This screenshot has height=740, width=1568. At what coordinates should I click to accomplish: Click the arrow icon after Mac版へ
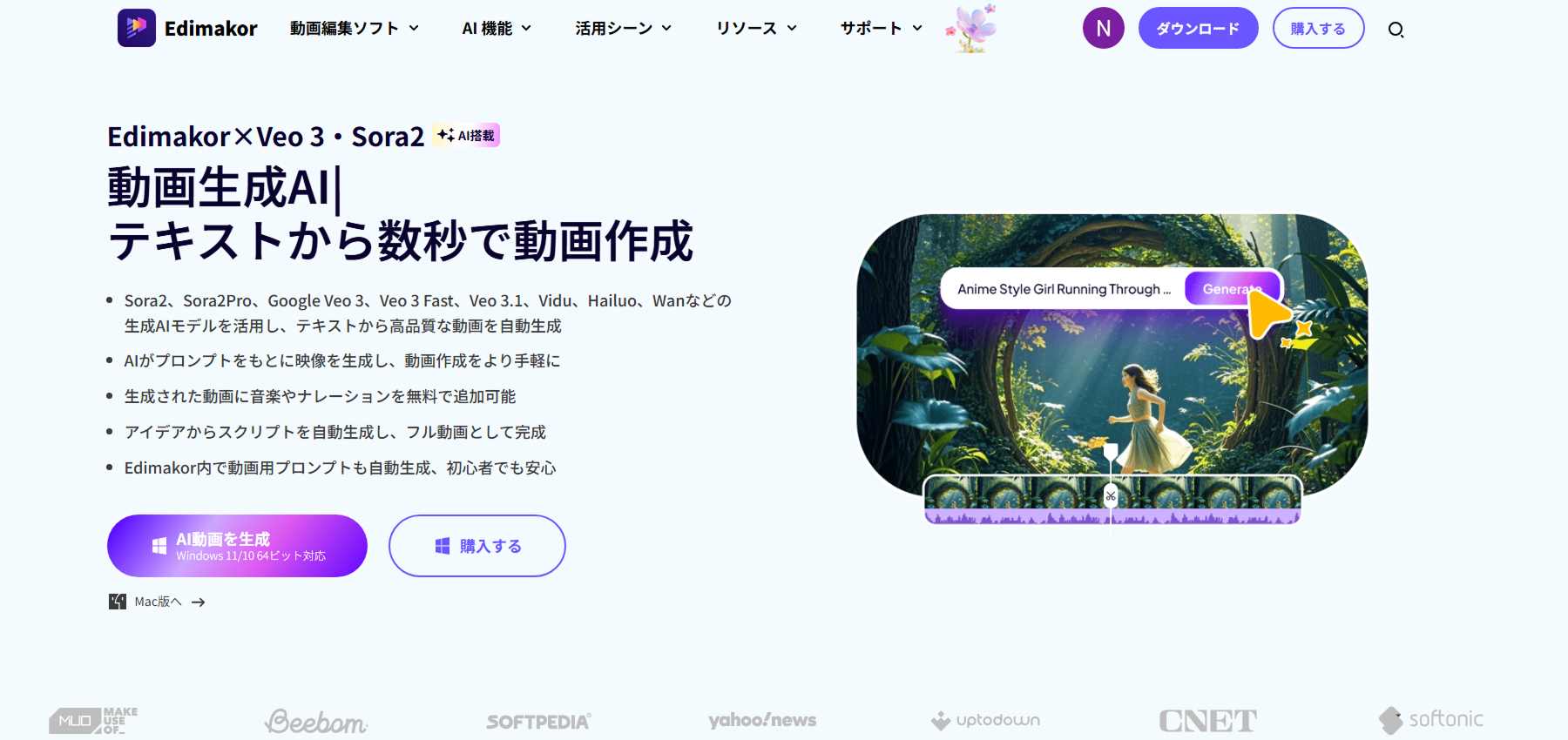tap(199, 602)
